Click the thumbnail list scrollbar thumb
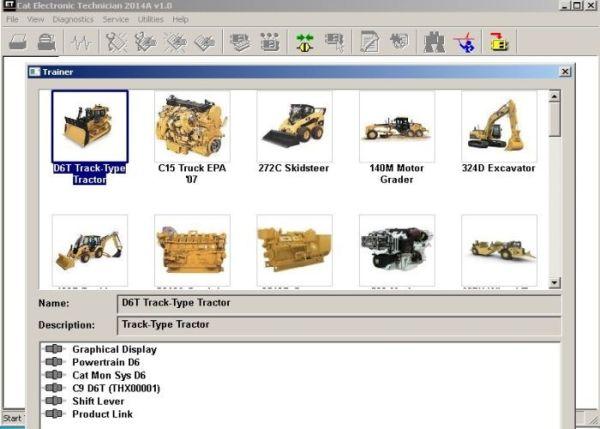600x429 pixels. 554,119
